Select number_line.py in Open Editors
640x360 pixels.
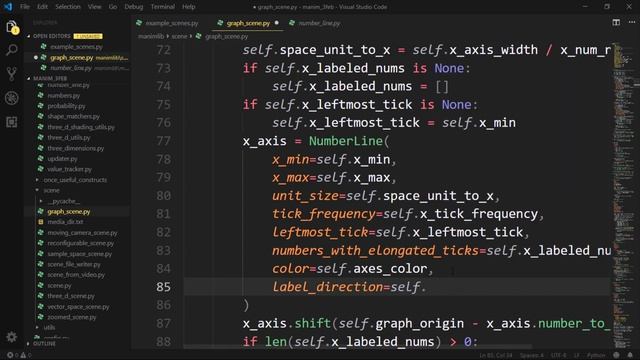pos(71,68)
